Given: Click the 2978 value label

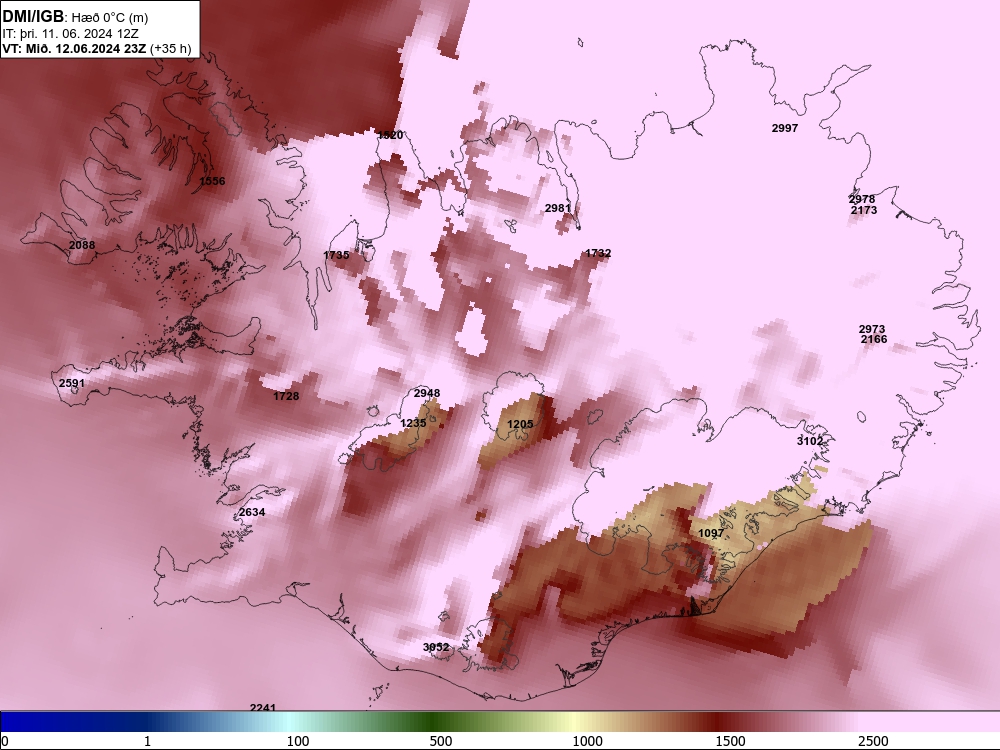Looking at the screenshot, I should click(x=862, y=200).
